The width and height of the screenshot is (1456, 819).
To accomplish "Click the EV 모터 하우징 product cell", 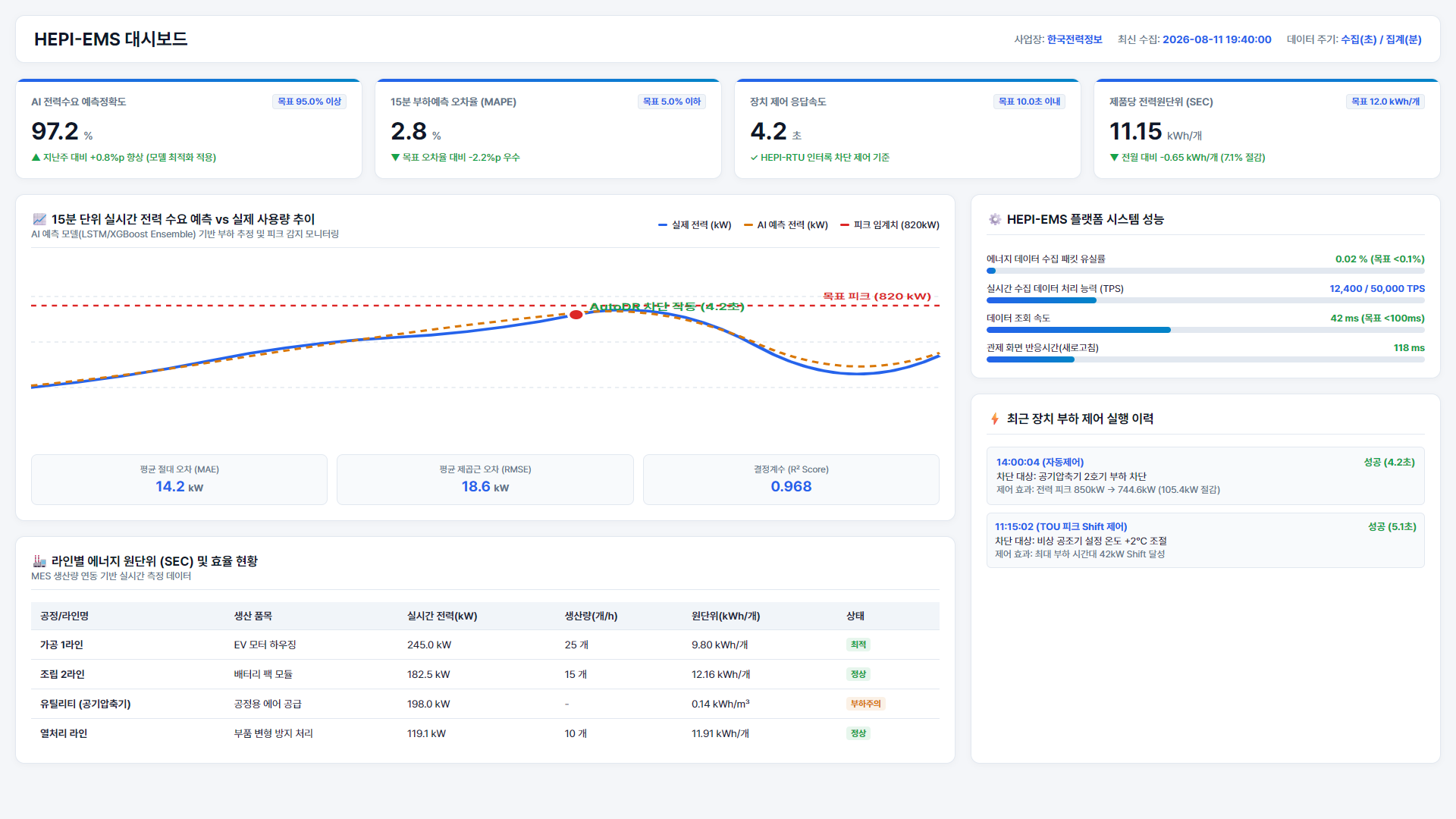I will coord(265,645).
